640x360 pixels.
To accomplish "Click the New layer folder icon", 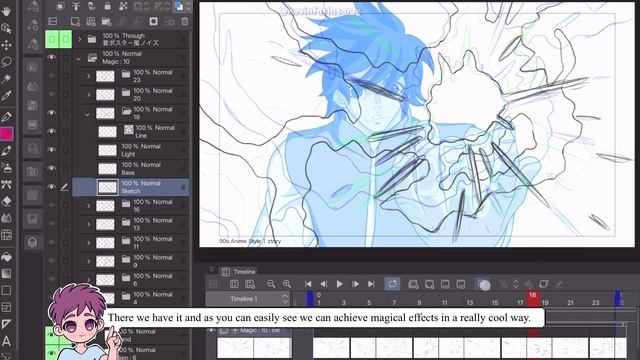I will [x=106, y=21].
